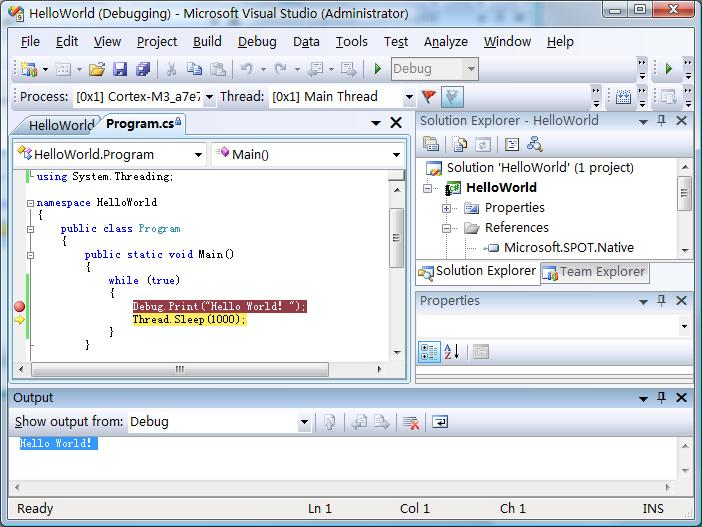Image resolution: width=702 pixels, height=527 pixels.
Task: Select the Solution Explorer bottom tab
Action: point(477,271)
